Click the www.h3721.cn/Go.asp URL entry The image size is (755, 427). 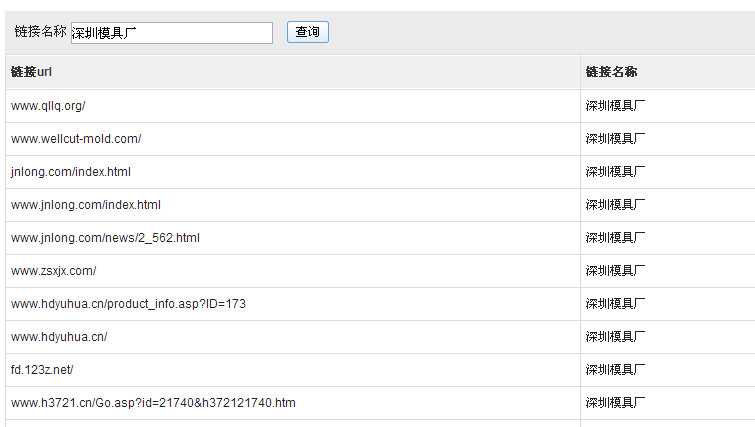[x=153, y=403]
